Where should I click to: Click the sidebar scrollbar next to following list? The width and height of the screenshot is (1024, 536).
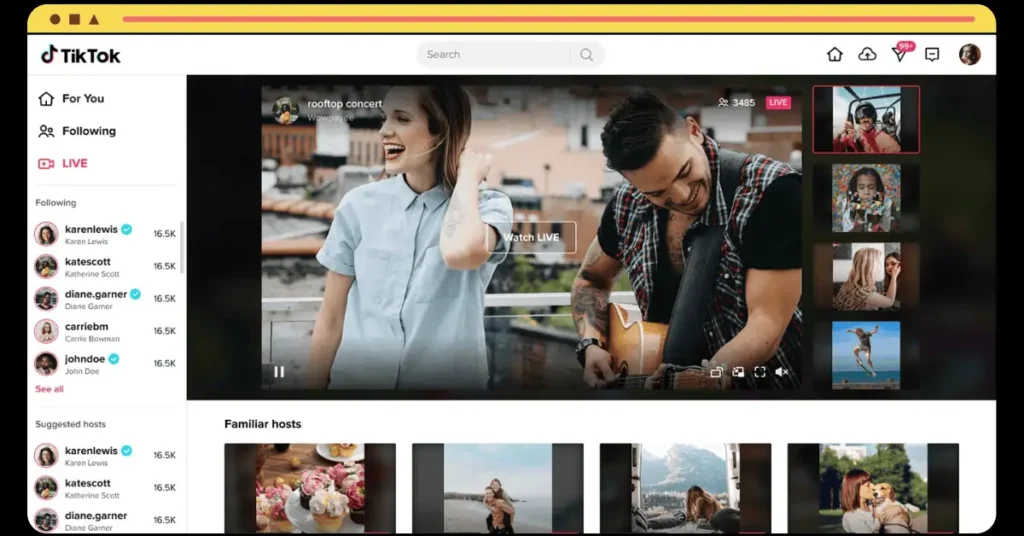coord(182,248)
